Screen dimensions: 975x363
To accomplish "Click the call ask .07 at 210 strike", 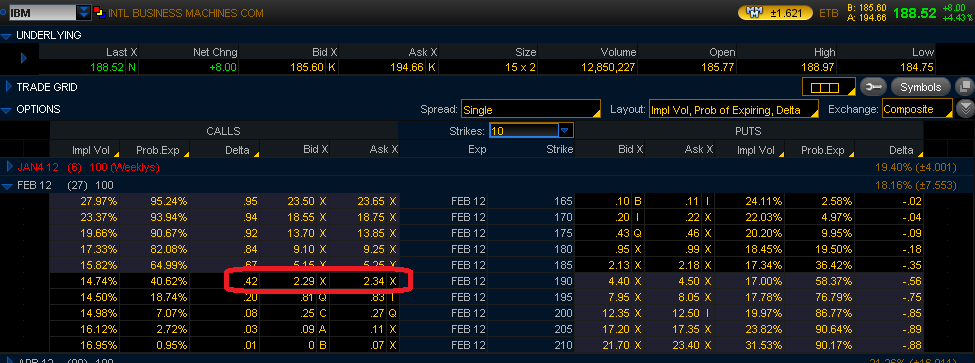I will tap(377, 346).
